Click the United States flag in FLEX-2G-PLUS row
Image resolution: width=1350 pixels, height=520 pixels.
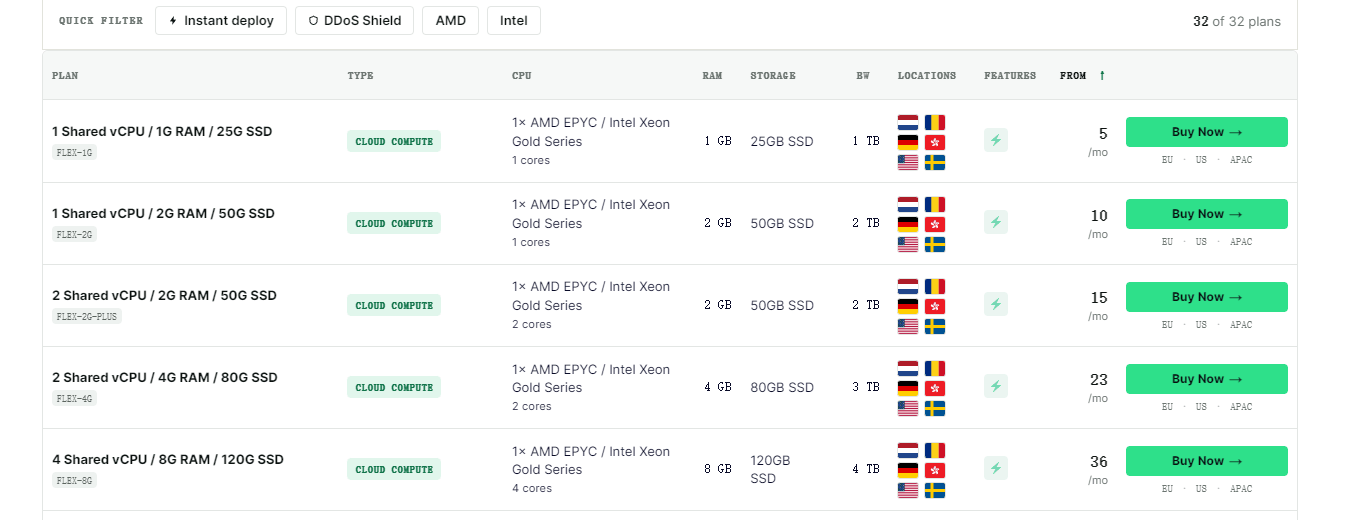point(908,326)
